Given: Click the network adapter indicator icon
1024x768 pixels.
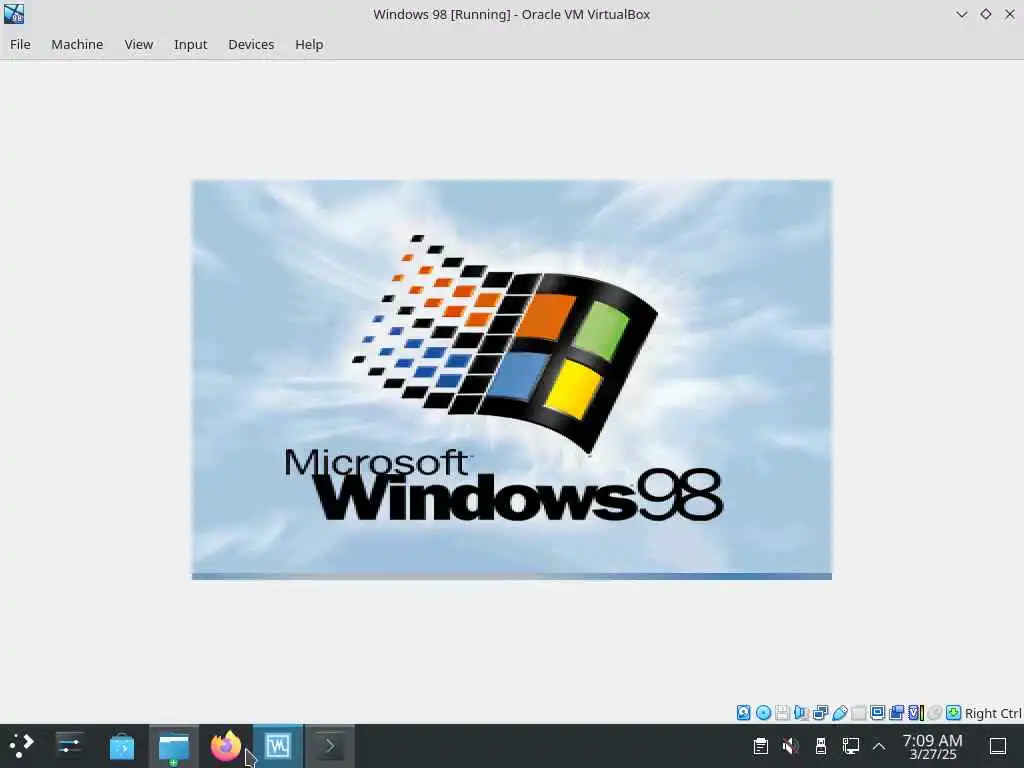Looking at the screenshot, I should click(820, 712).
